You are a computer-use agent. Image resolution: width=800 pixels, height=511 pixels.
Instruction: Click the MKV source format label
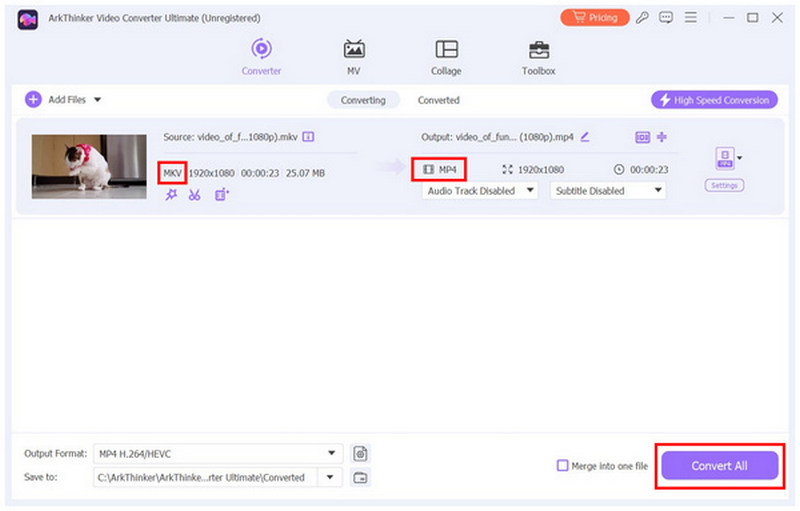pos(172,173)
